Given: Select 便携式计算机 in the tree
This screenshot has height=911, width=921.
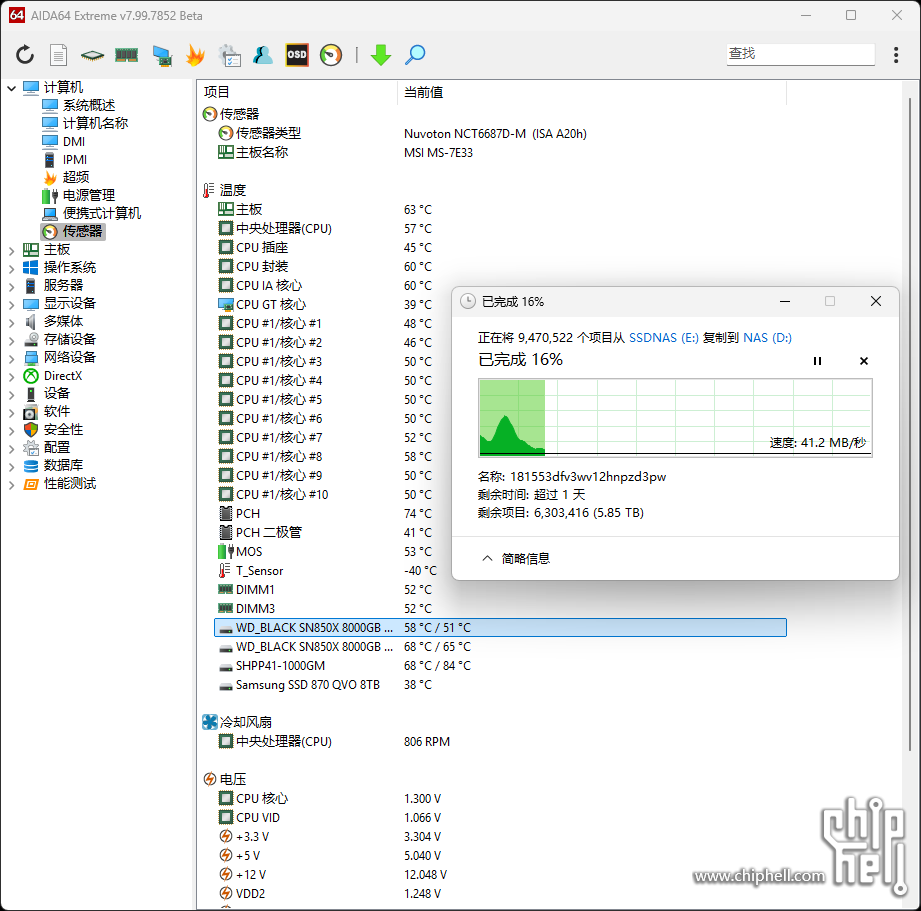Looking at the screenshot, I should [102, 213].
